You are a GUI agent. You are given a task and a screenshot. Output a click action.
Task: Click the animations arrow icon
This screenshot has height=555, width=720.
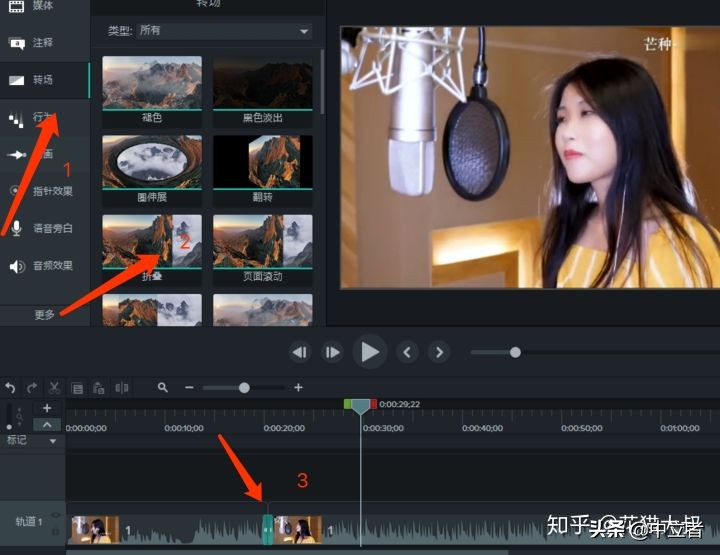coord(17,155)
